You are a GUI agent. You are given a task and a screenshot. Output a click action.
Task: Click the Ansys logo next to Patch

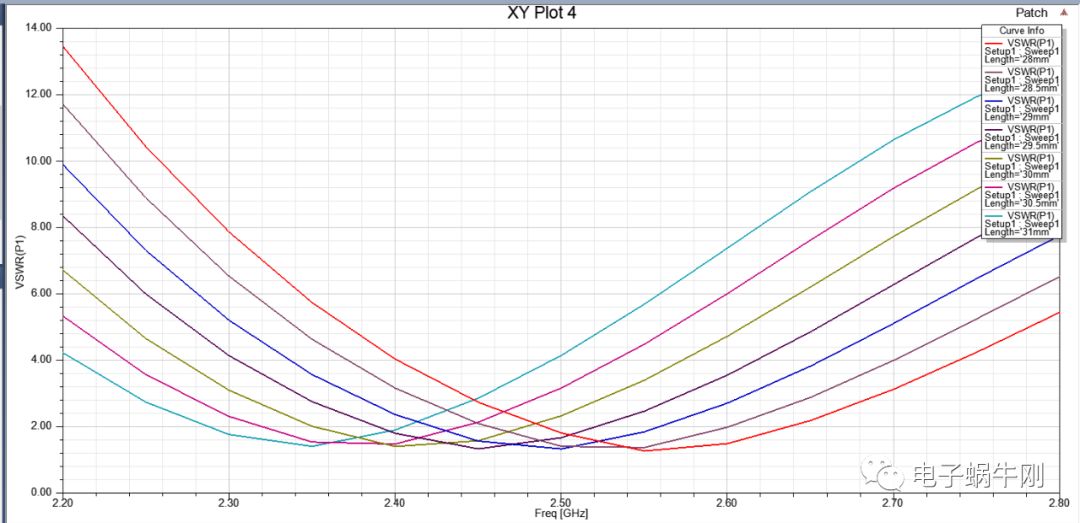(x=1064, y=13)
